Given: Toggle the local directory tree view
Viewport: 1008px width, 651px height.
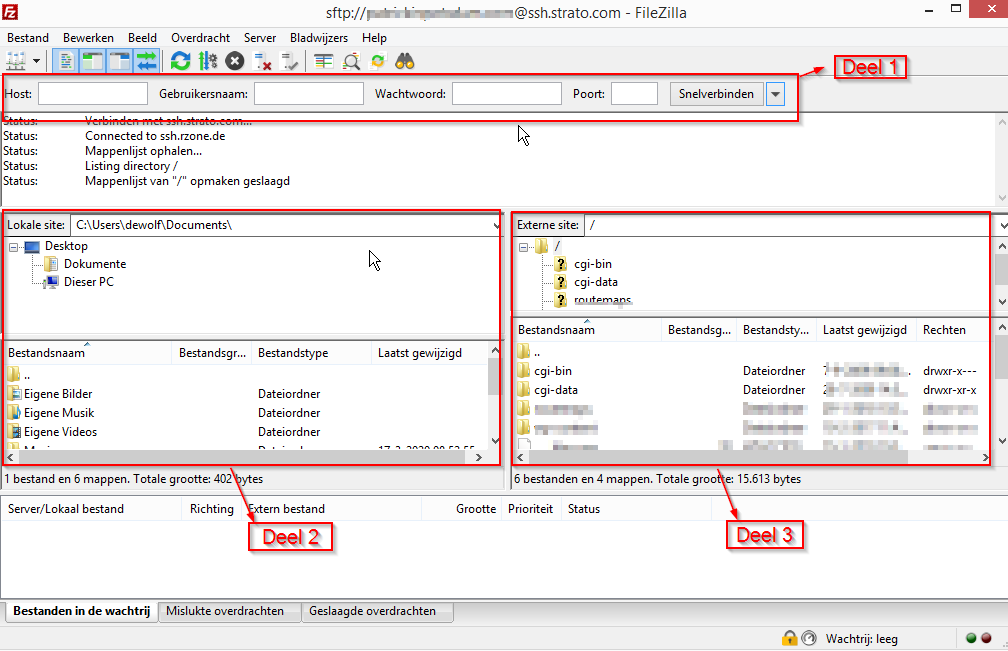Looking at the screenshot, I should [x=90, y=61].
